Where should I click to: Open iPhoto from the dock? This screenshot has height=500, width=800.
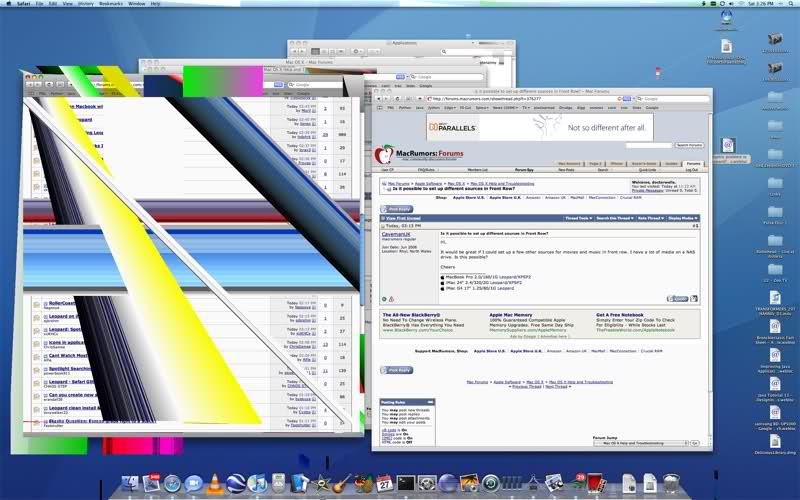tap(469, 483)
